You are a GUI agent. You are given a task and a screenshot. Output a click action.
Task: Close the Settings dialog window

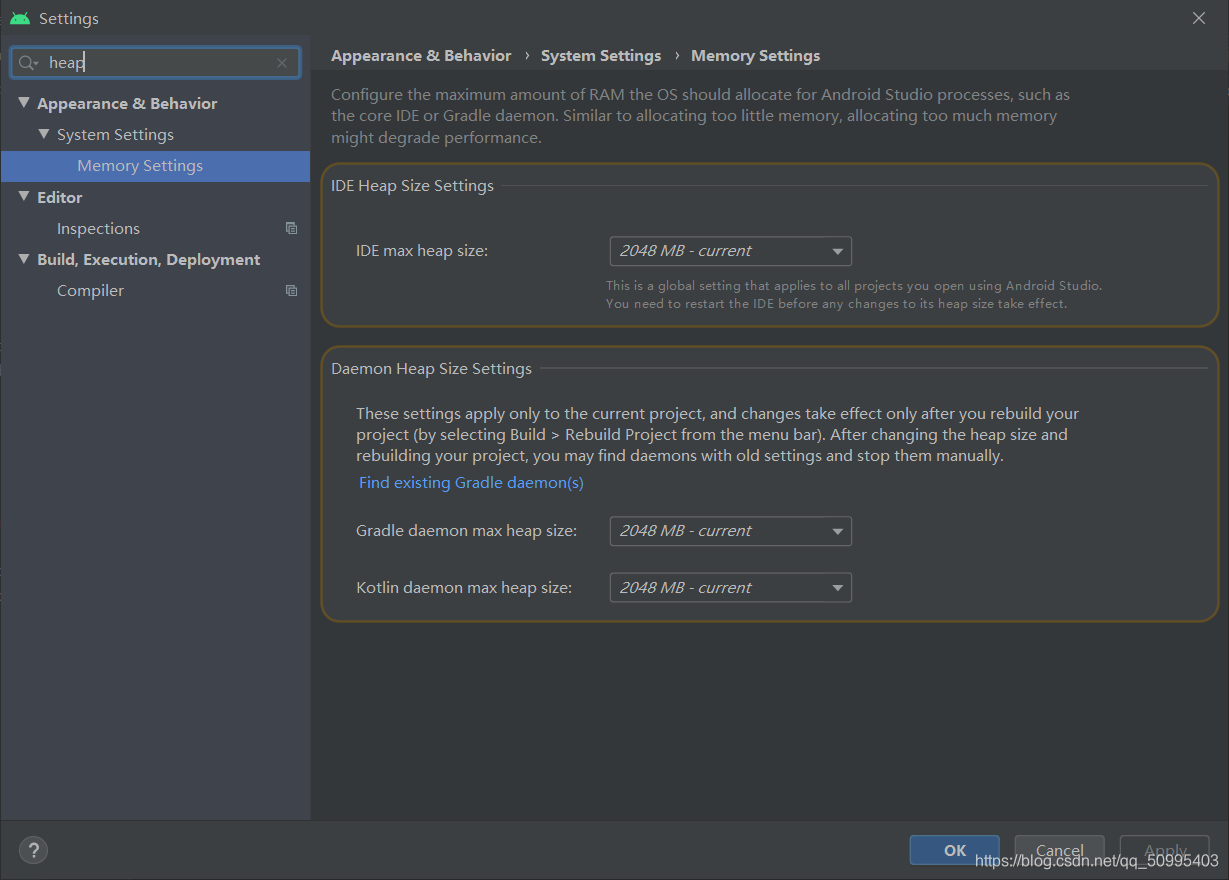coord(1199,18)
